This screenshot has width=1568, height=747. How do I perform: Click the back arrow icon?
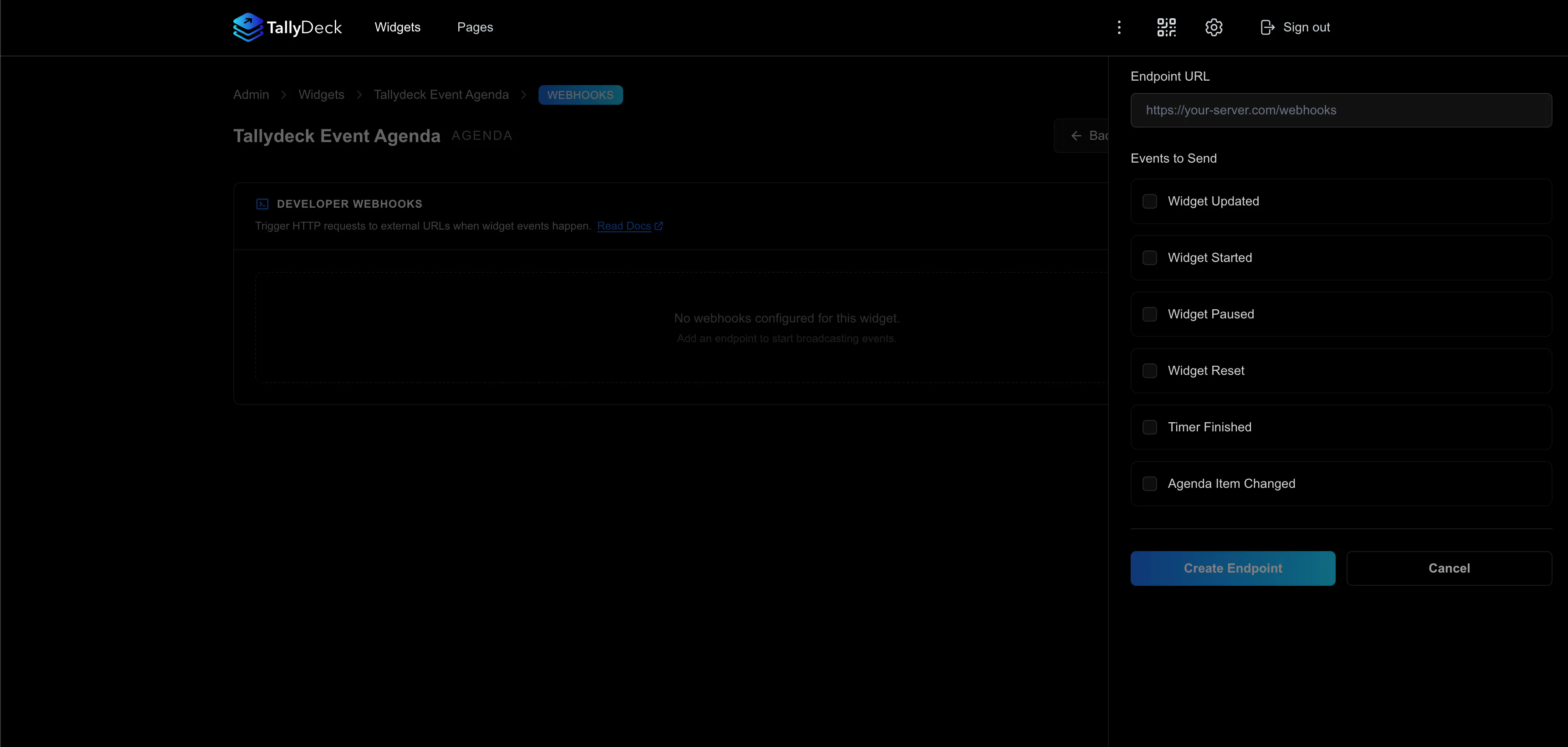tap(1076, 136)
